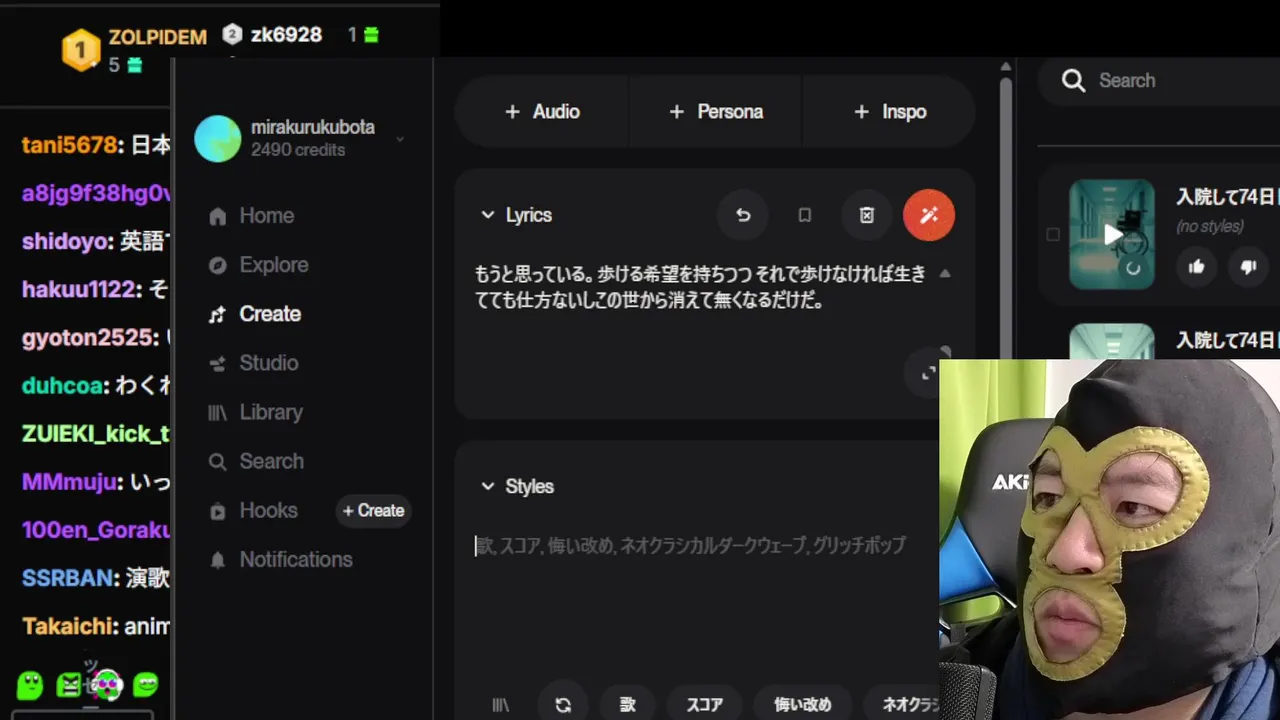Click the mirakurukubota profile avatar
This screenshot has width=1280, height=720.
tap(218, 138)
